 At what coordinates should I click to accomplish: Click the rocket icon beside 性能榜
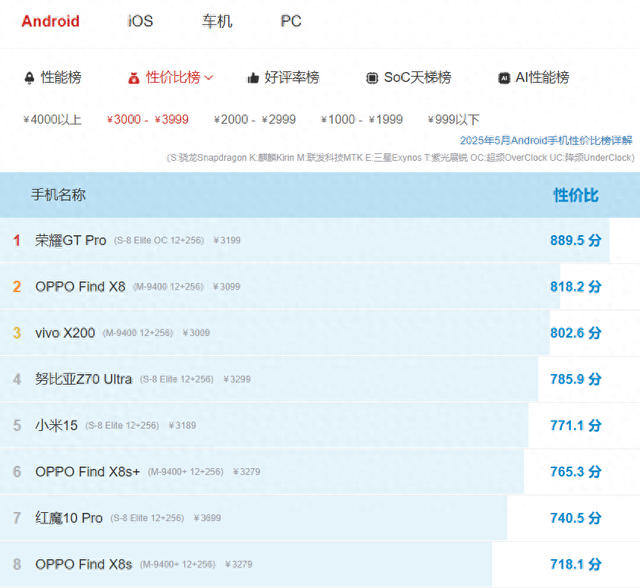(29, 78)
